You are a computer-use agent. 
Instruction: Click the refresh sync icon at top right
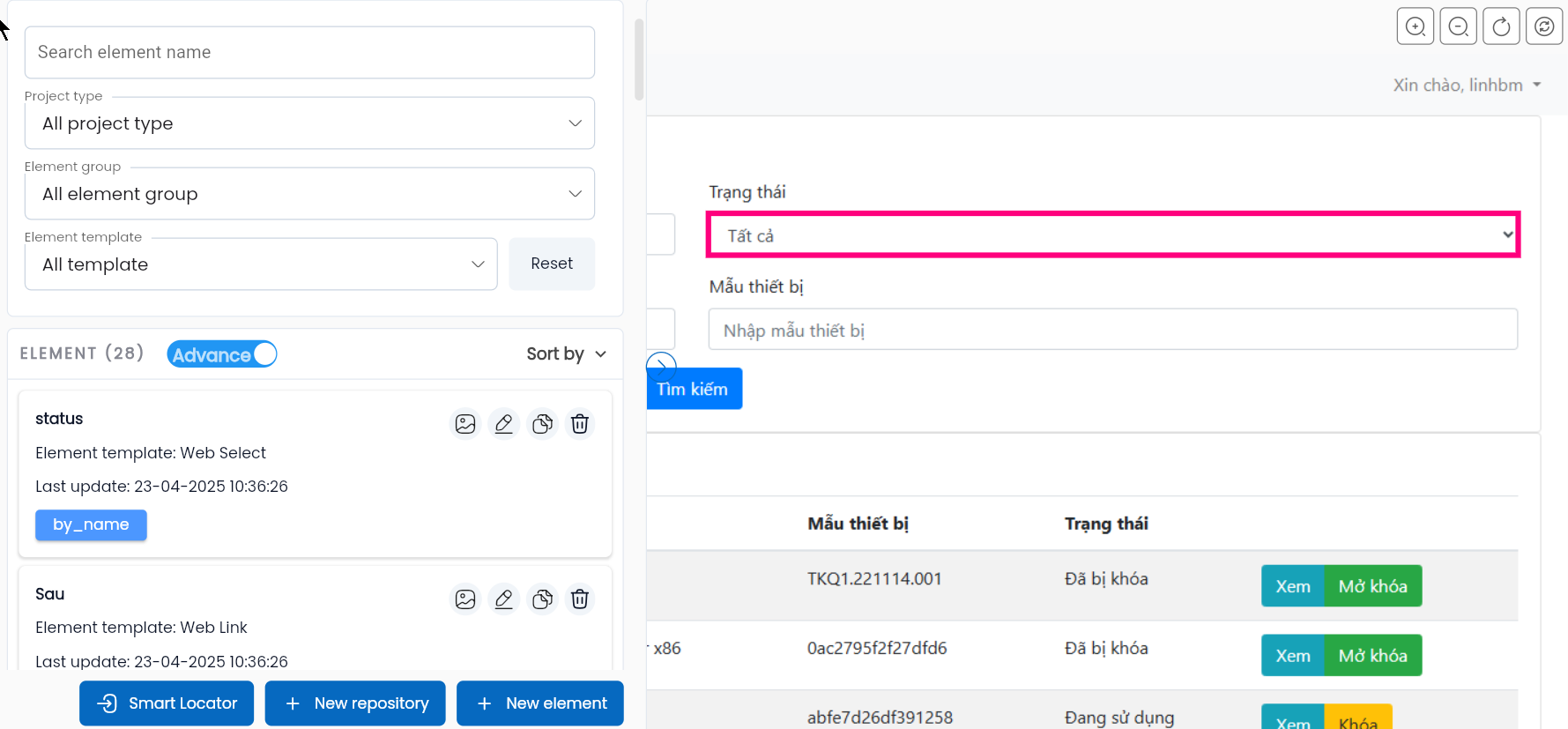click(1544, 26)
